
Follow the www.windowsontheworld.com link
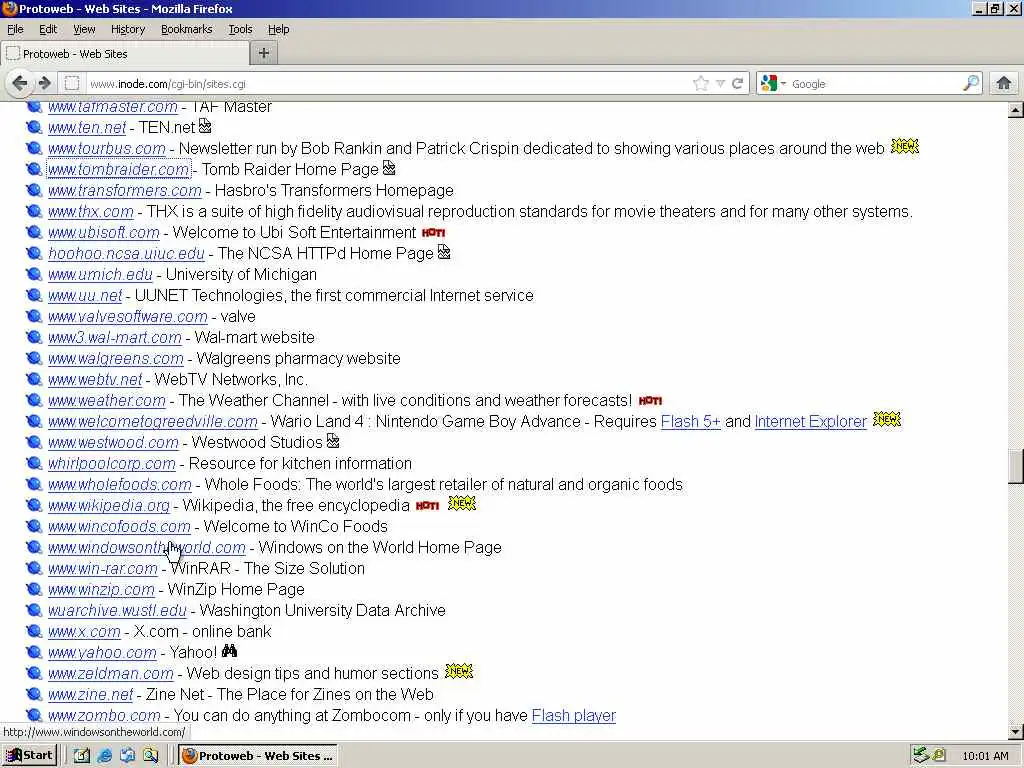[146, 547]
